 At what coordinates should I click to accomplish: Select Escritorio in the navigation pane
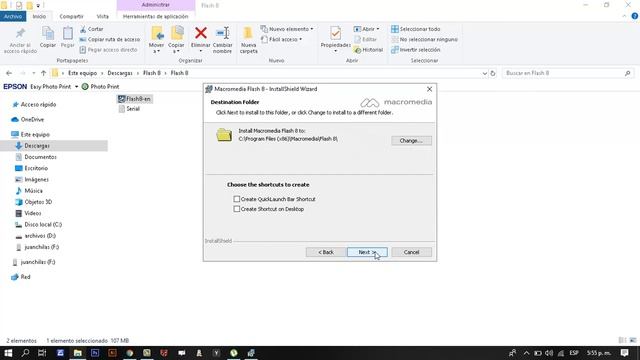click(31, 168)
